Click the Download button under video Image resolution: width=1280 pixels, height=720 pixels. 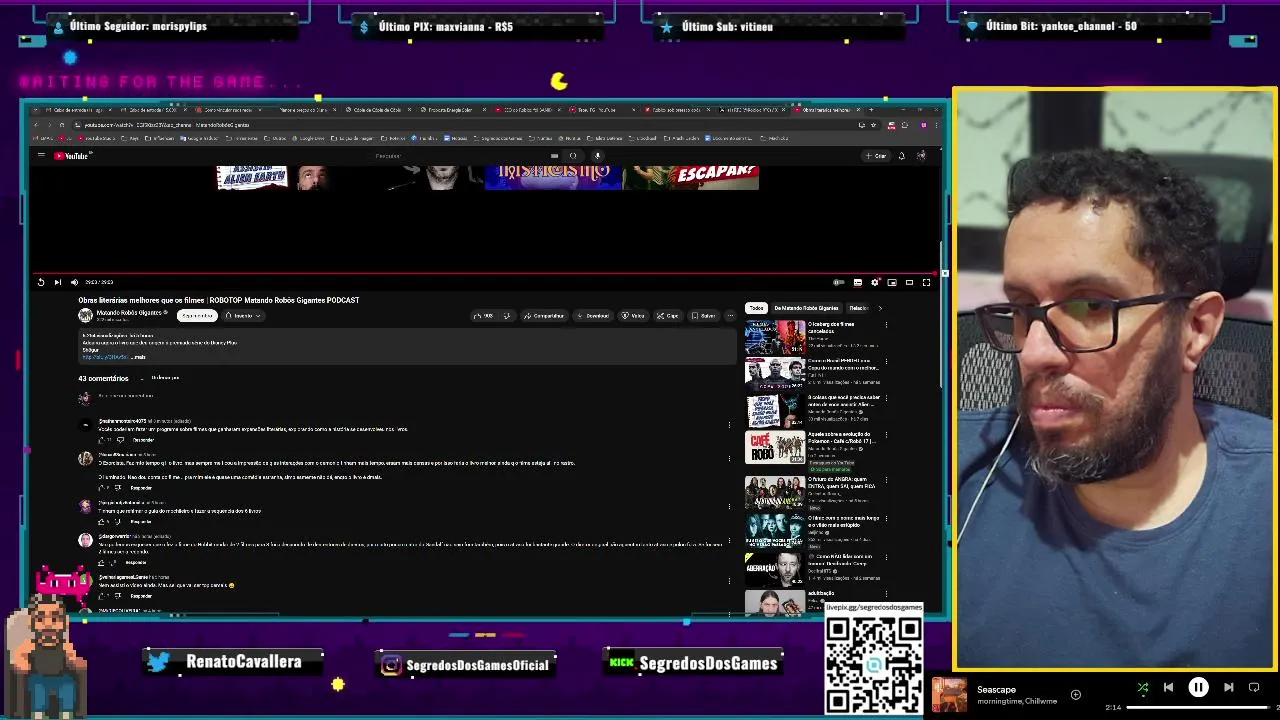[593, 316]
